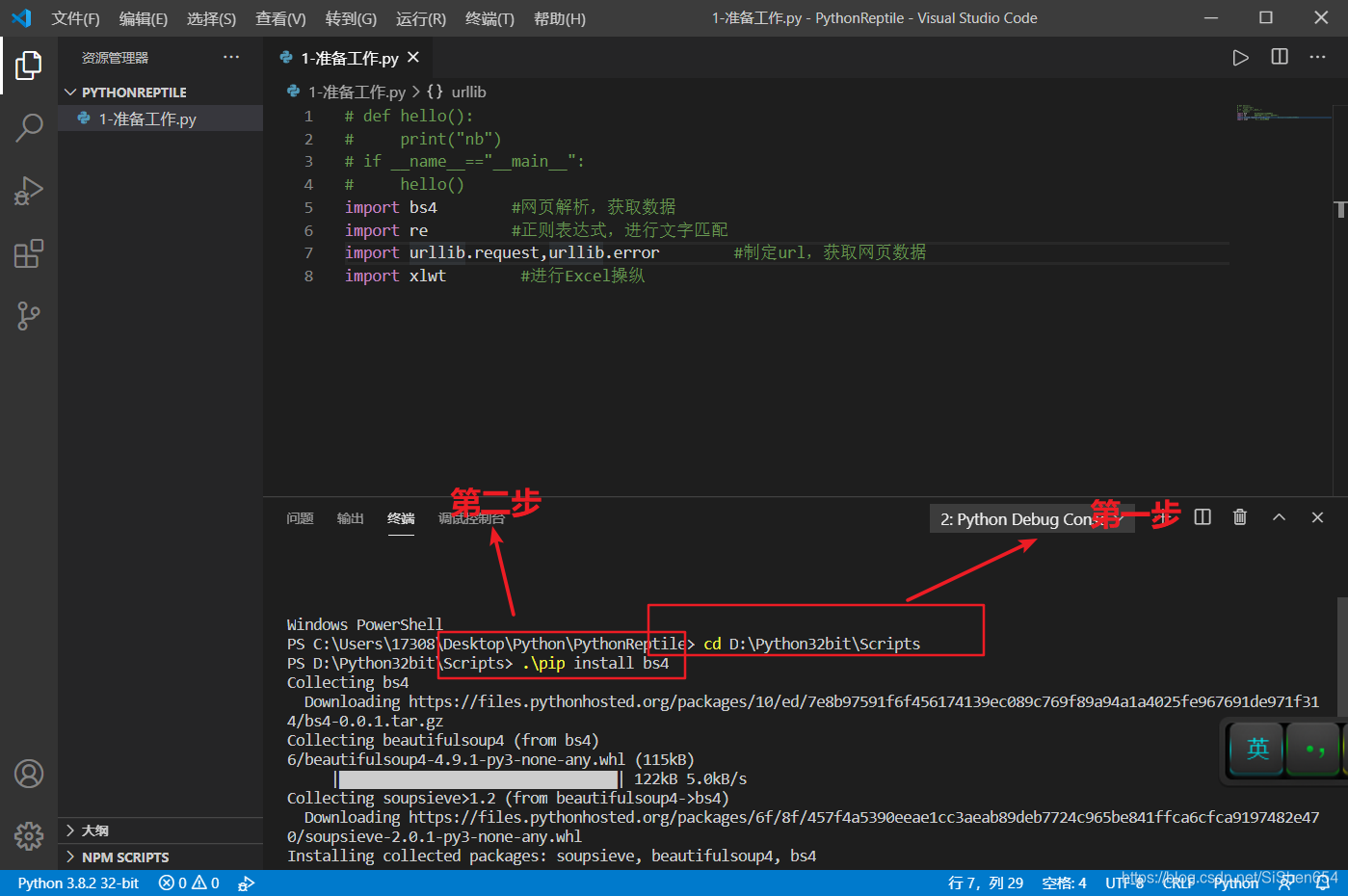This screenshot has width=1348, height=896.
Task: Open 查看(V) menu
Action: click(280, 18)
